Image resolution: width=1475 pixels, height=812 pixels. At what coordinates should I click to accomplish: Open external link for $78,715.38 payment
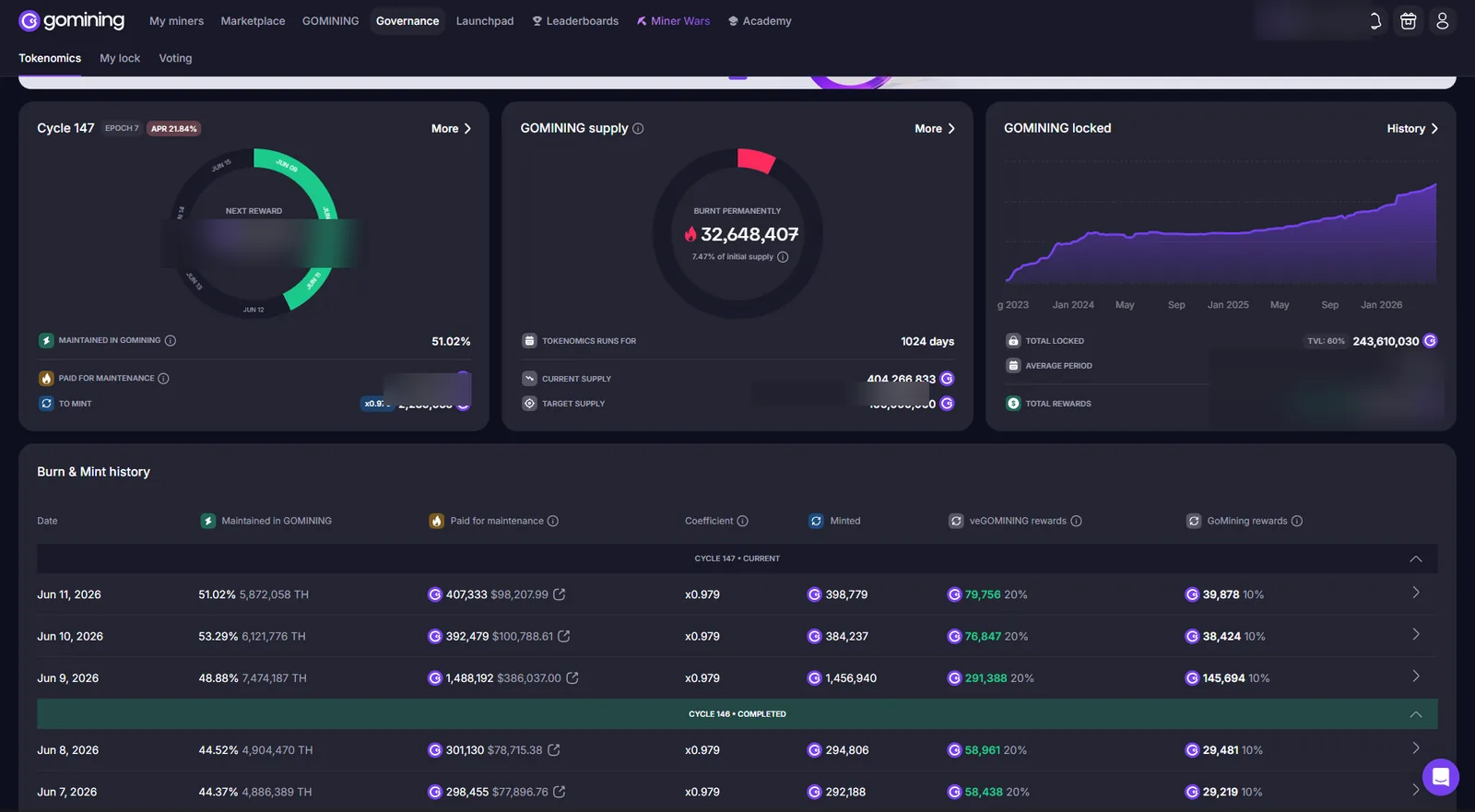click(554, 750)
